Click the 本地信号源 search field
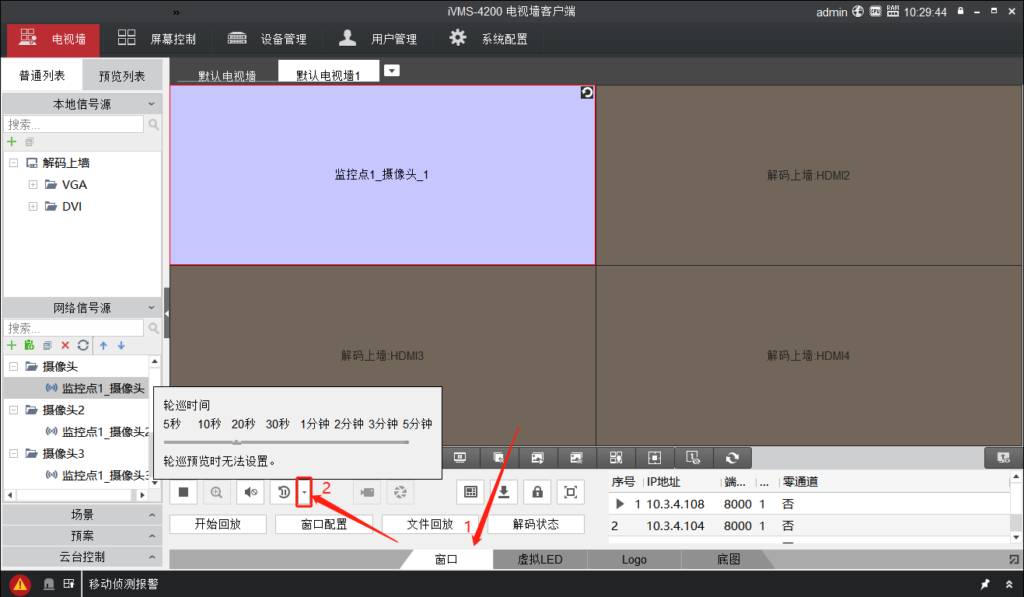The width and height of the screenshot is (1024, 597). pos(74,125)
